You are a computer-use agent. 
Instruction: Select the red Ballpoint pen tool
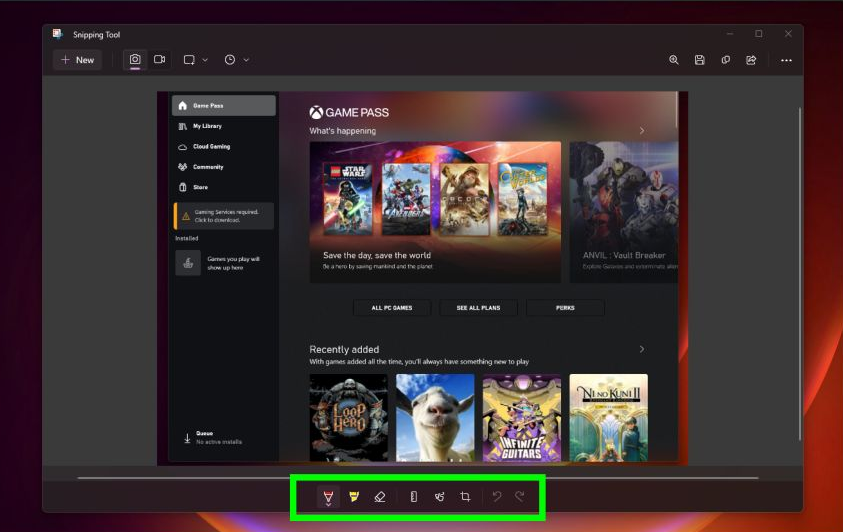pos(328,497)
